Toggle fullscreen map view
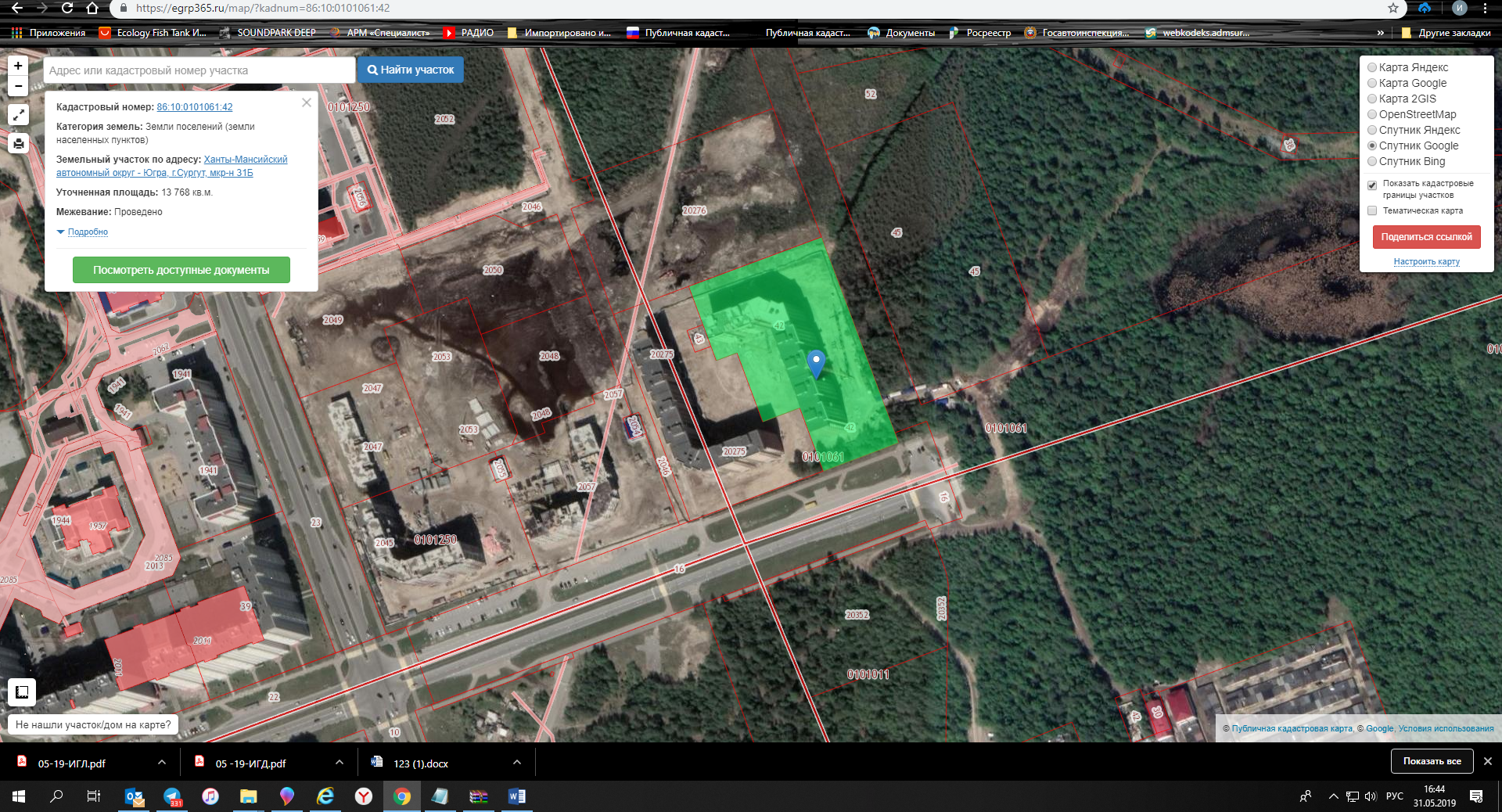 point(18,115)
